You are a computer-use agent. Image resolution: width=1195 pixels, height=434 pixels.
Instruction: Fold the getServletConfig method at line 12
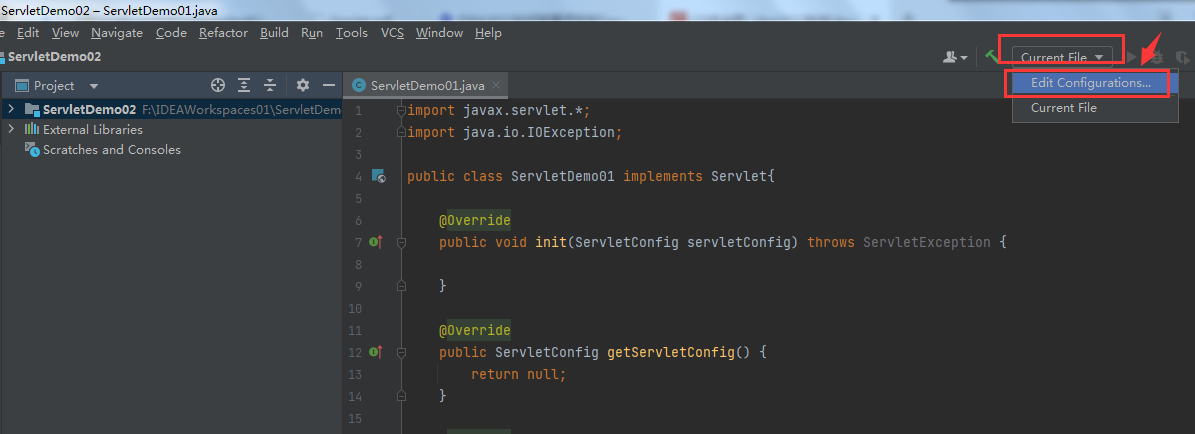[401, 352]
